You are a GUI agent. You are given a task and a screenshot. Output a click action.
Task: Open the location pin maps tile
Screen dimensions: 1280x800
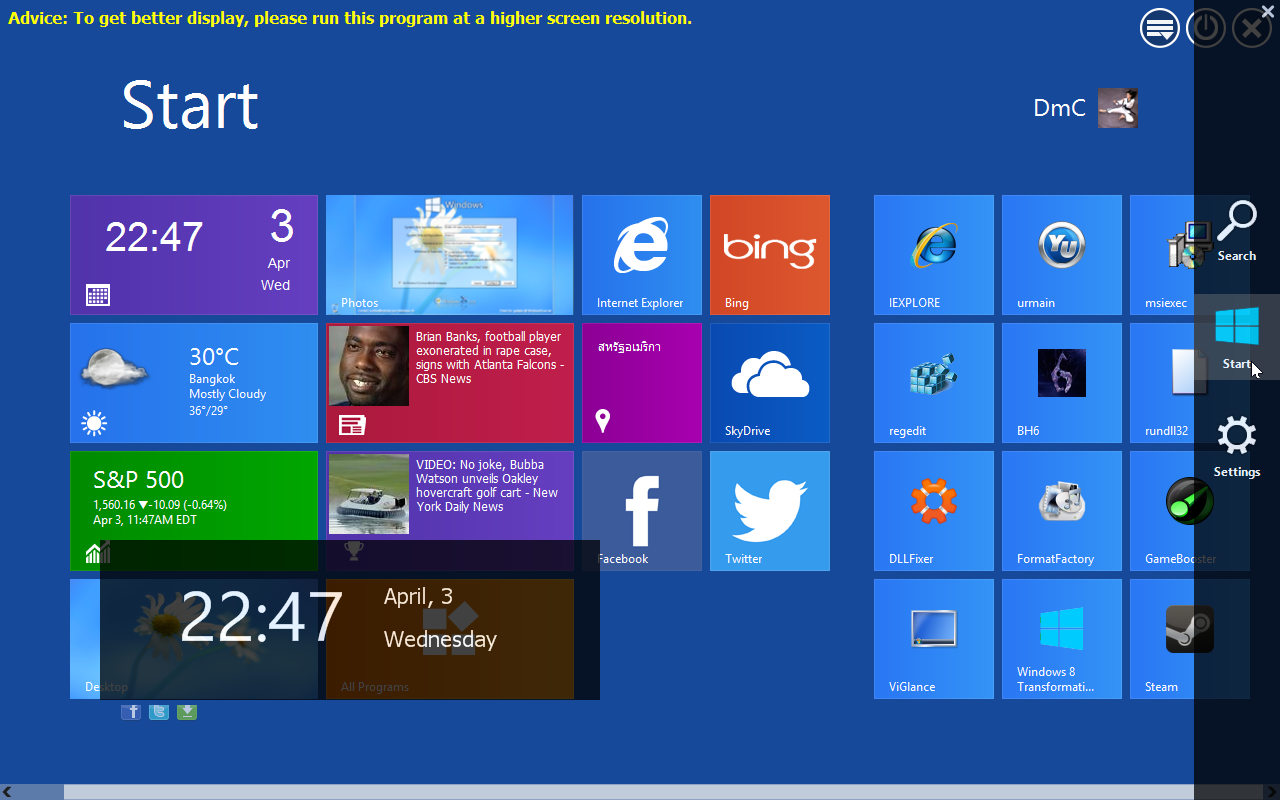(x=641, y=383)
